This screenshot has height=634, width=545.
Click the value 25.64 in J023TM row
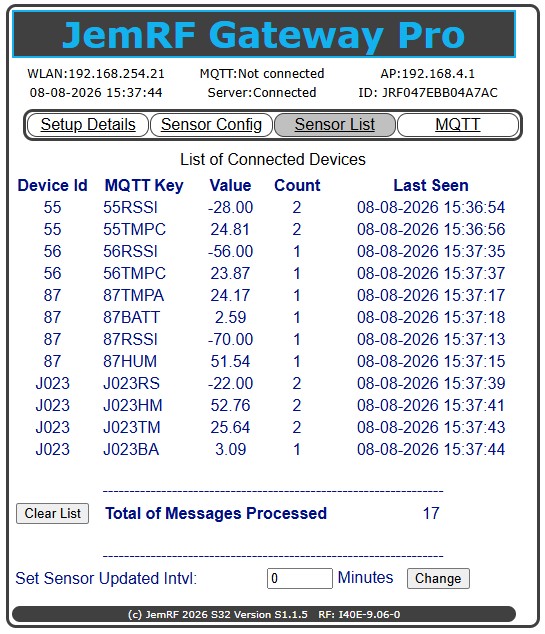230,427
